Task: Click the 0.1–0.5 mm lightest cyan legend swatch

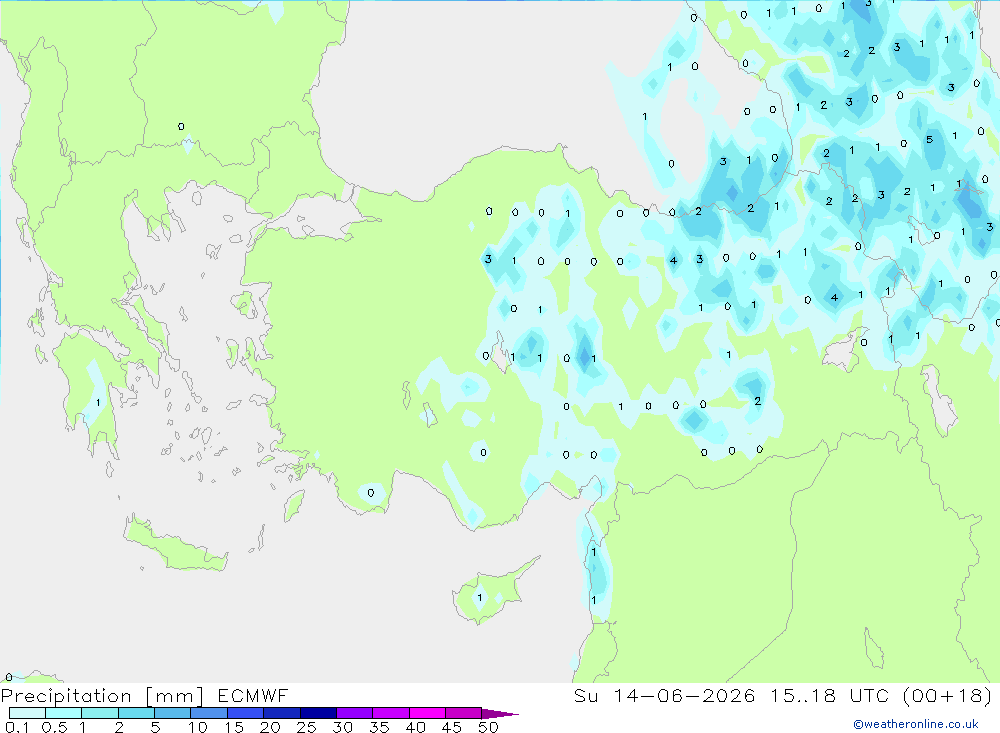Action: click(27, 713)
